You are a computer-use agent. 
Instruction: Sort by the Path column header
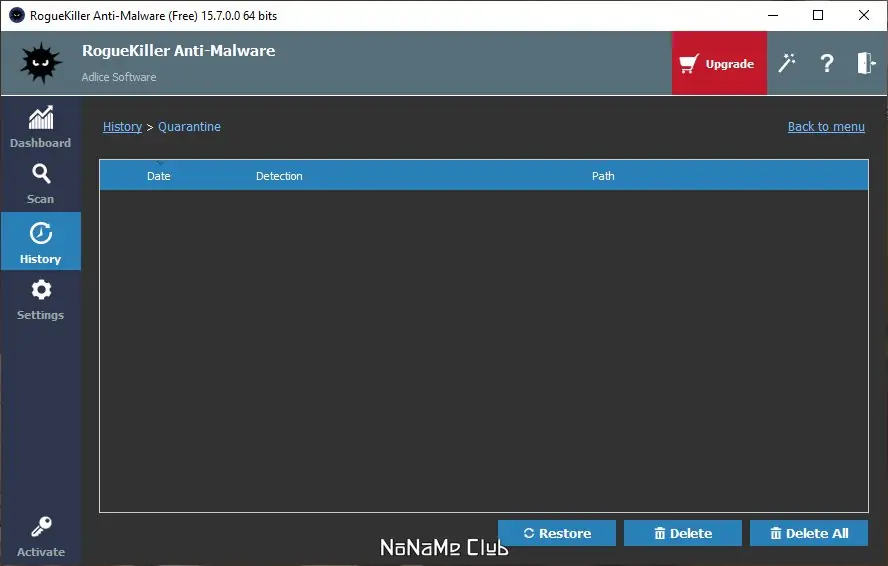pyautogui.click(x=603, y=176)
